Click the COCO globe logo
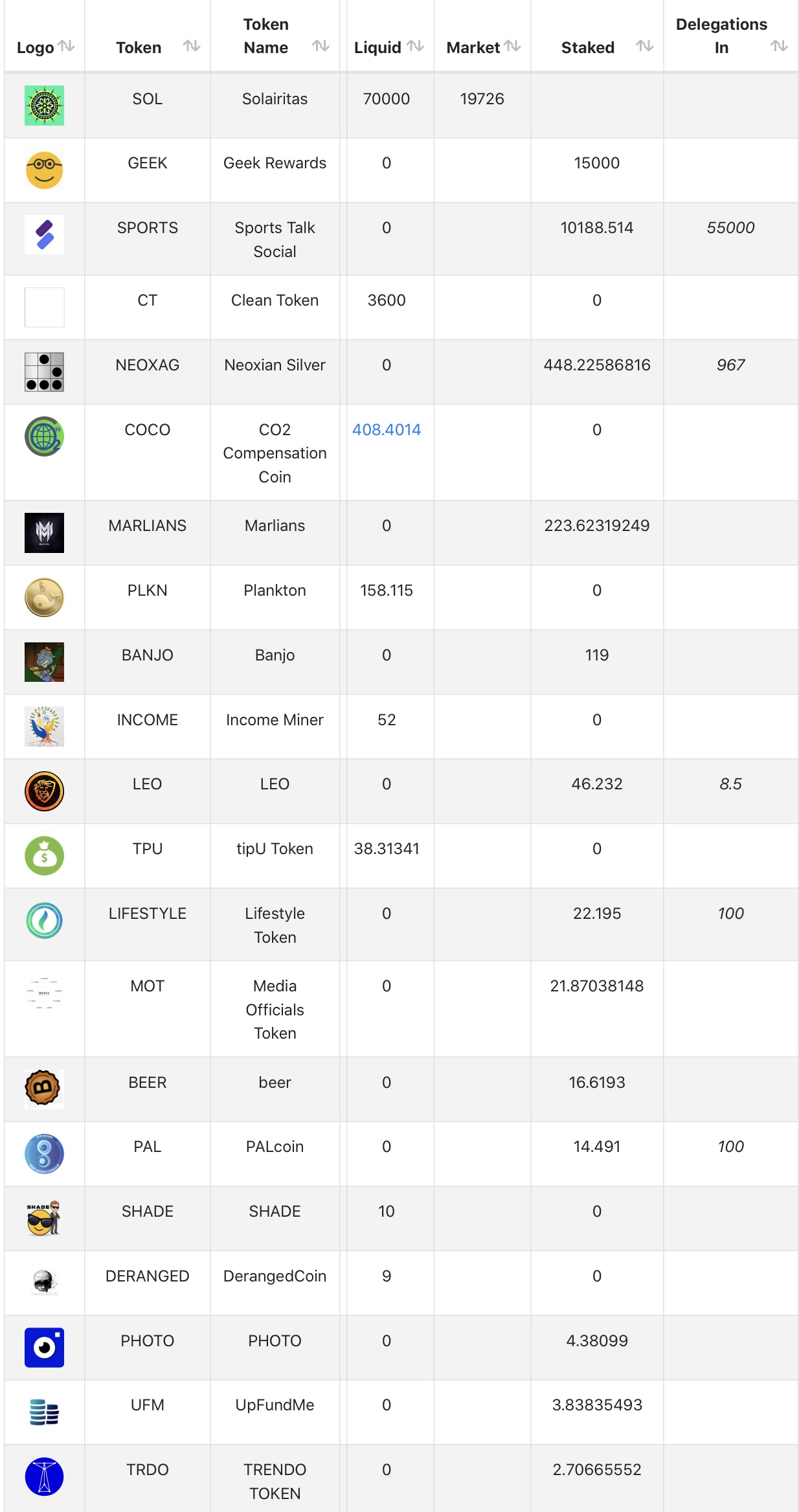The image size is (799, 1512). (x=44, y=436)
